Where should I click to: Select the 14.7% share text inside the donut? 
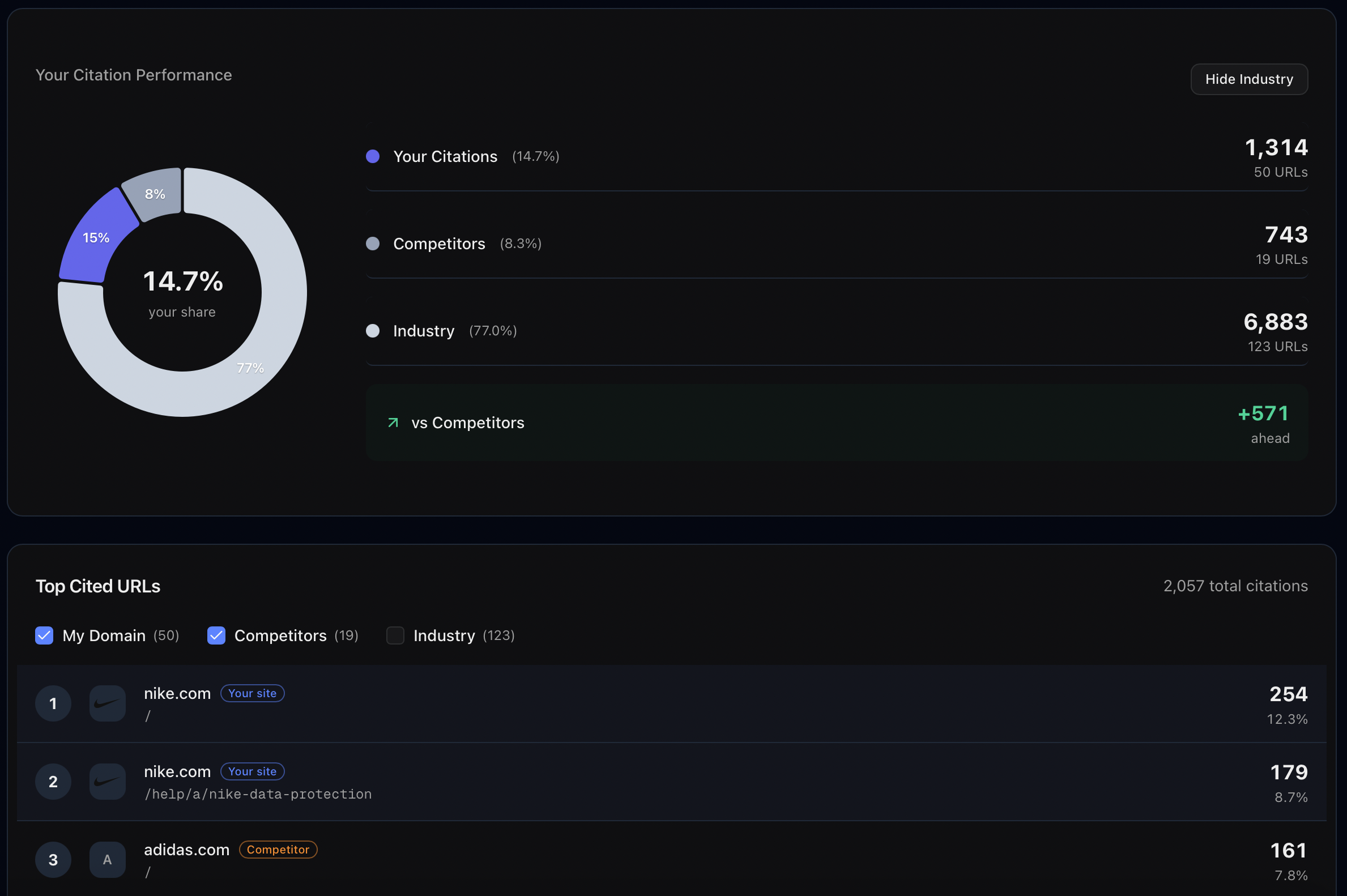(182, 281)
